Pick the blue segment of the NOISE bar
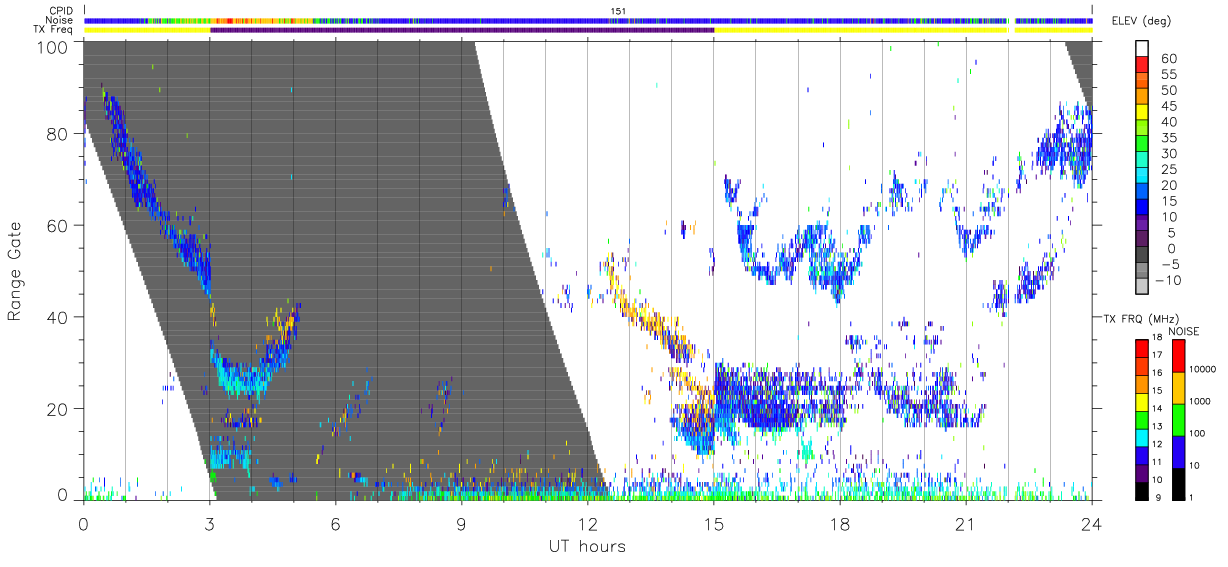1228x567 pixels. [x=1177, y=451]
